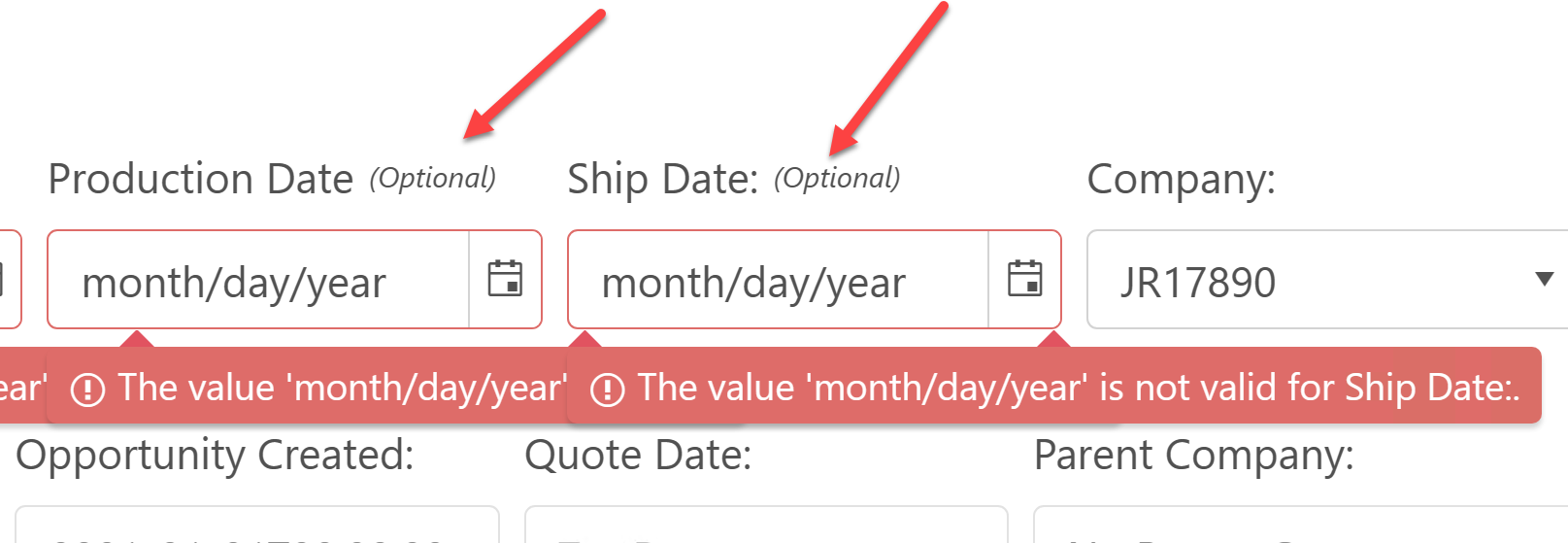Click the Production Date validation error message
This screenshot has width=1568, height=543.
tap(340, 388)
